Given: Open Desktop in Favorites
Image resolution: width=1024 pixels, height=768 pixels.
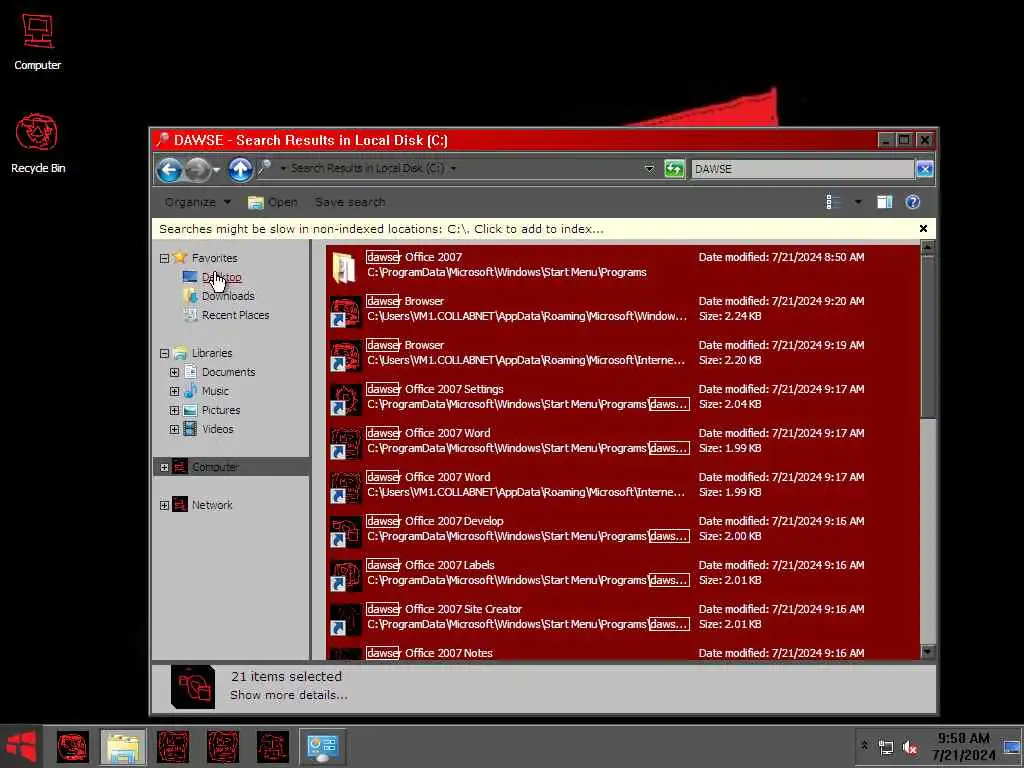Looking at the screenshot, I should pos(221,277).
